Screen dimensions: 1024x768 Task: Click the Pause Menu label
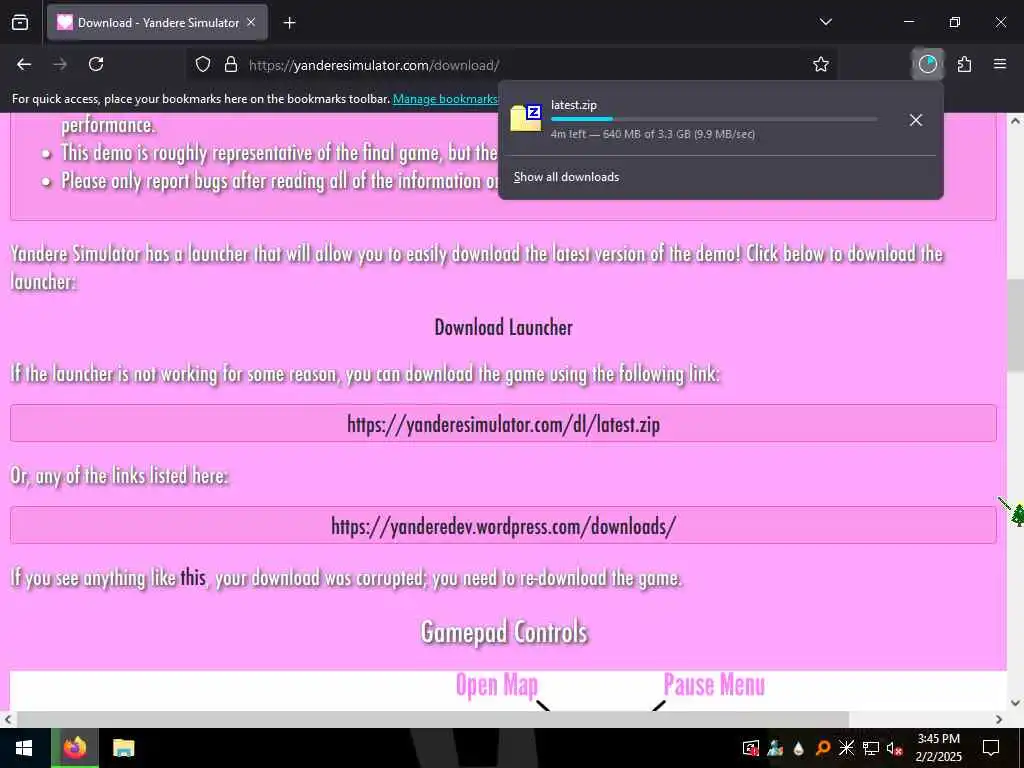(x=714, y=685)
